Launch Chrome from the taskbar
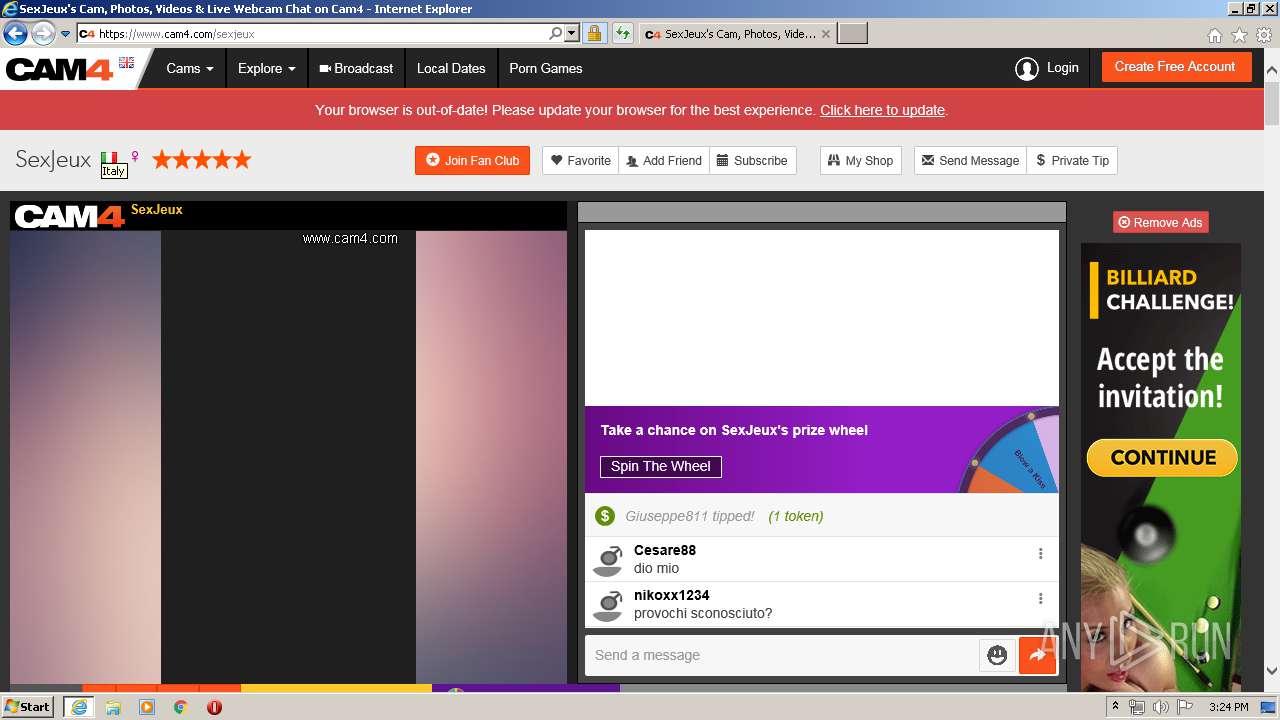This screenshot has width=1280, height=720. point(180,707)
